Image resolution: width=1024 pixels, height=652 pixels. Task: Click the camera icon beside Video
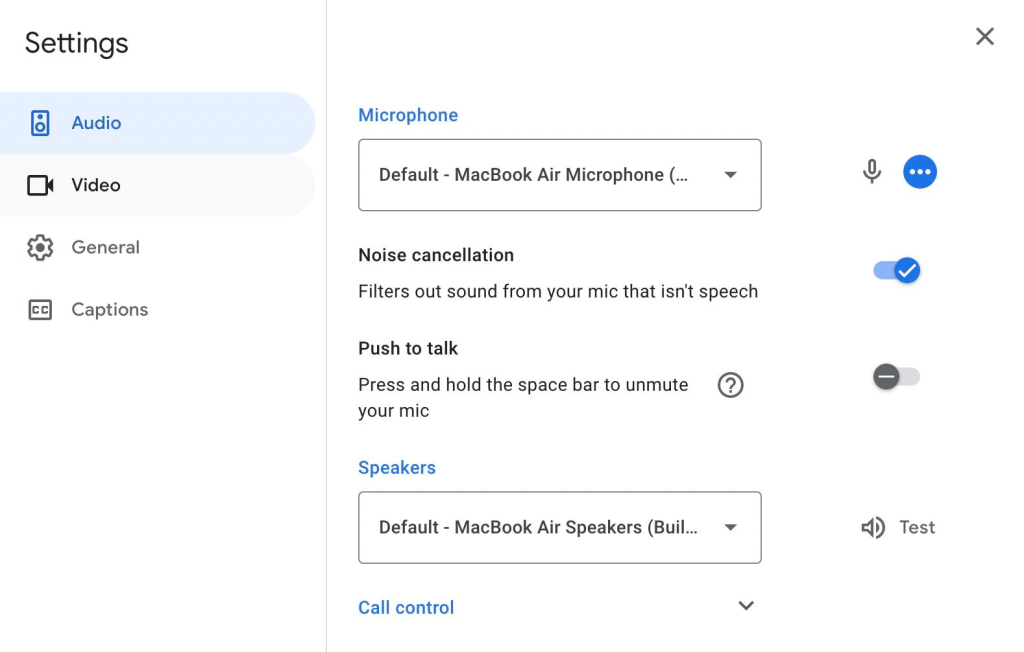pyautogui.click(x=40, y=185)
